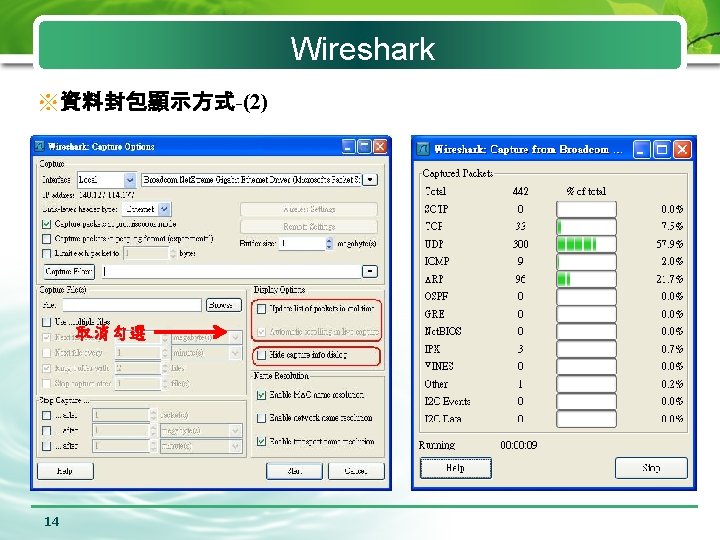
Task: Click the ICMP row label
Action: (x=437, y=261)
